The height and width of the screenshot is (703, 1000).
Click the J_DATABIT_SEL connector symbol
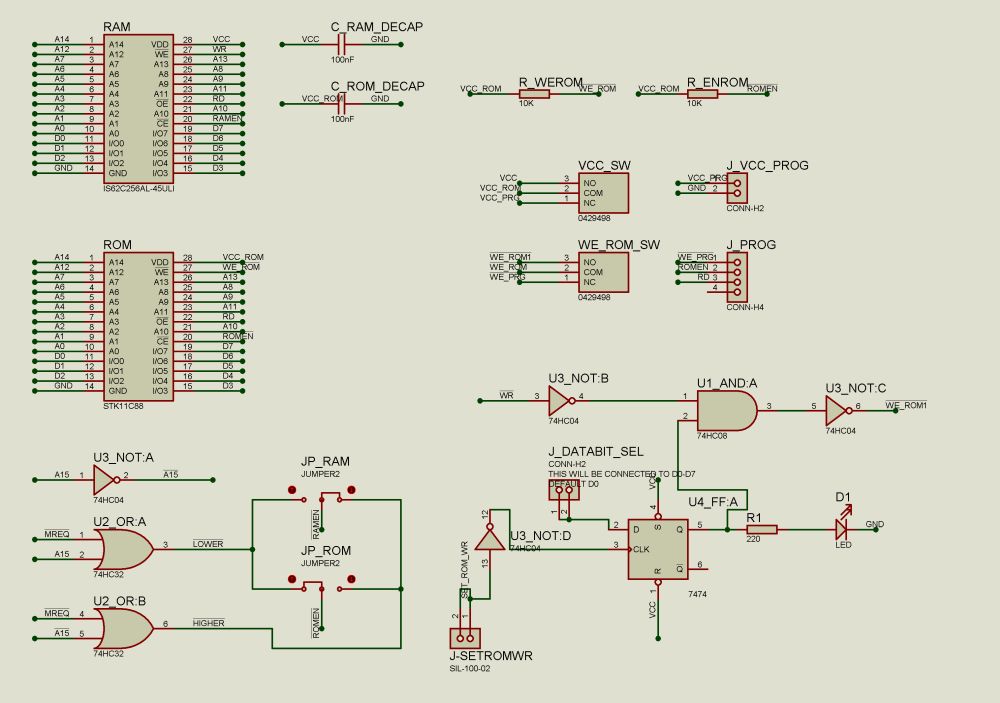[x=564, y=489]
